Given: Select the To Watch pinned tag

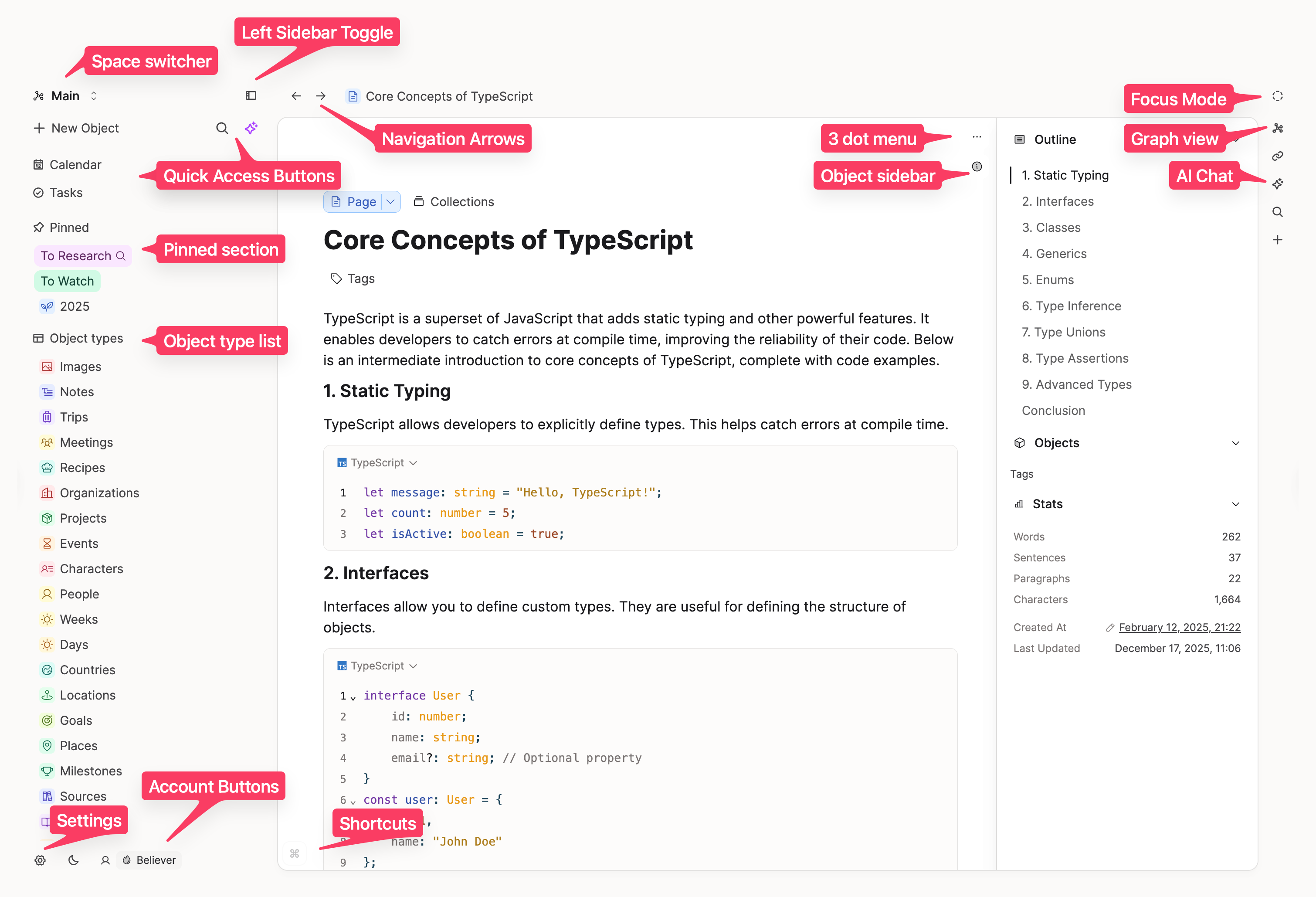Looking at the screenshot, I should (67, 281).
